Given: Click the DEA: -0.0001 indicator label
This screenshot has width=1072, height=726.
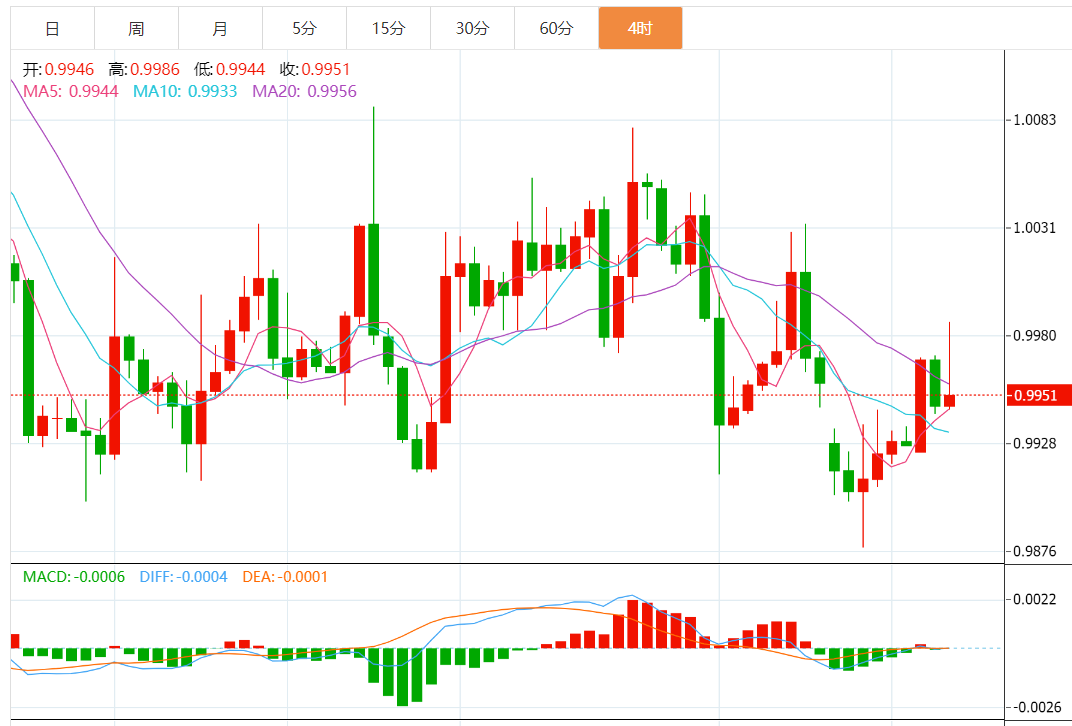Looking at the screenshot, I should point(285,577).
